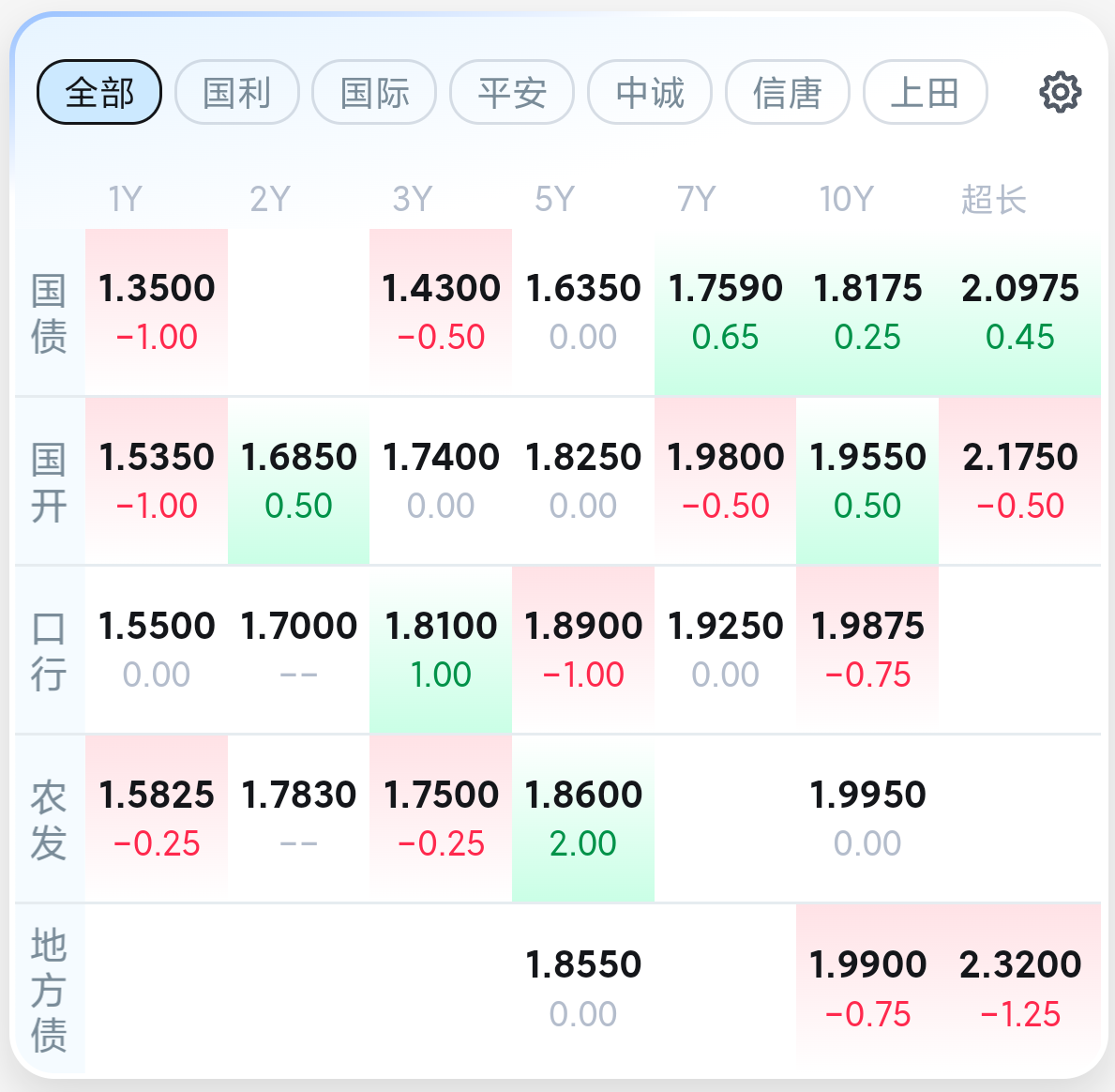This screenshot has width=1115, height=1092.
Task: Select the 地方债 row label
Action: 49,990
